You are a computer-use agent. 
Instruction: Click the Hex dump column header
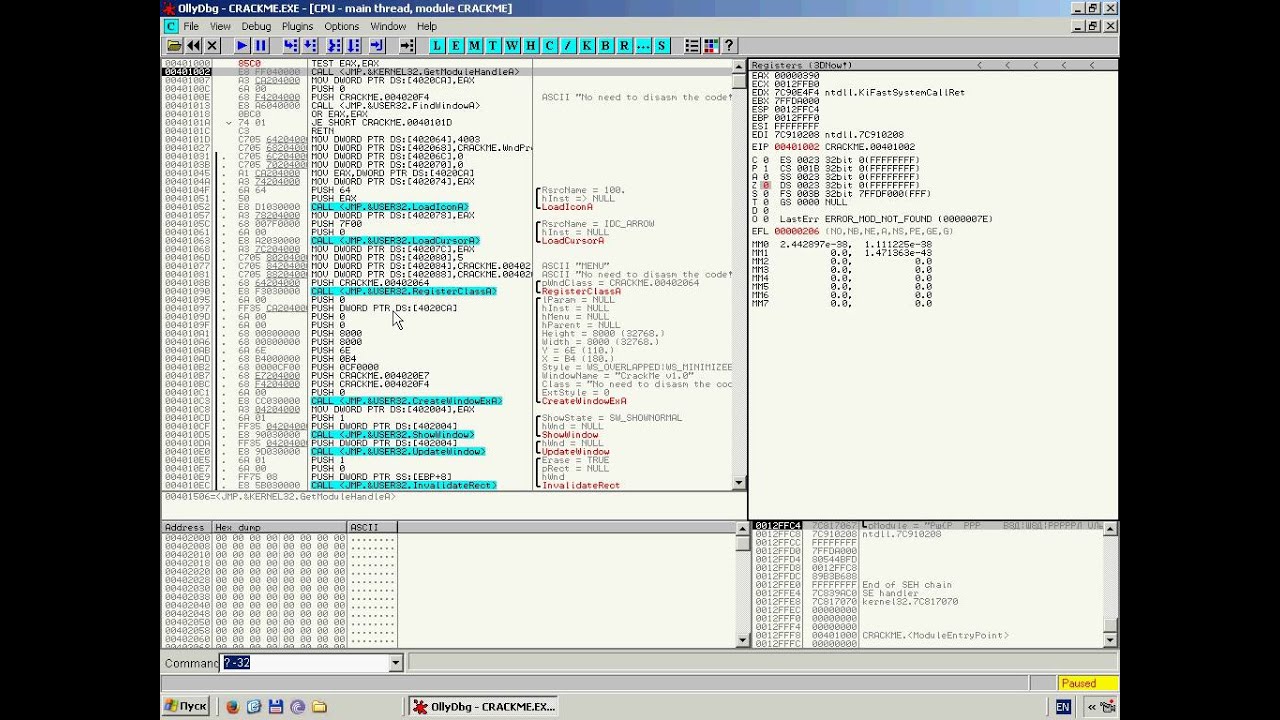click(x=279, y=527)
